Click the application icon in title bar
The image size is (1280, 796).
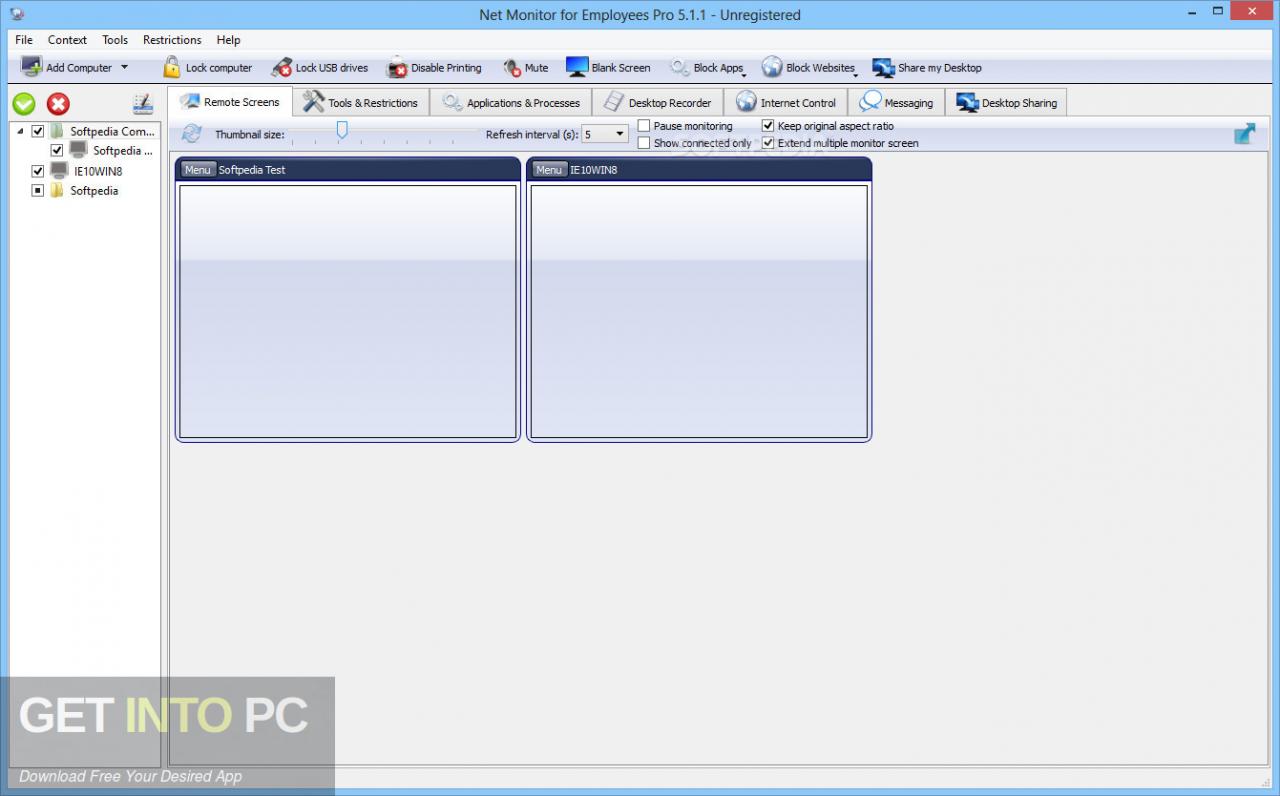point(17,14)
